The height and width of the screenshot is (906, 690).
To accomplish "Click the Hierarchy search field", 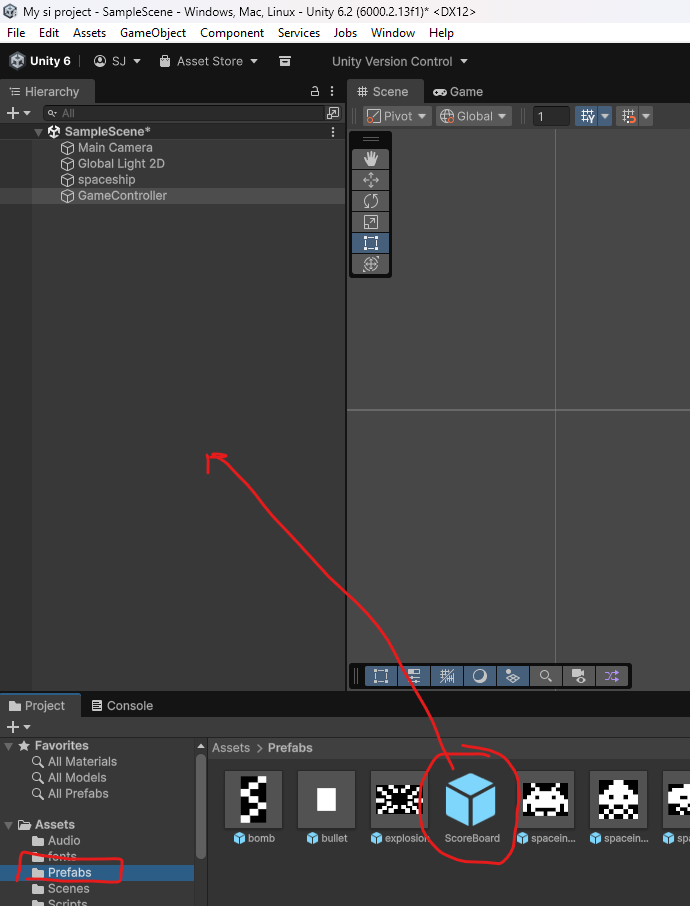I will point(190,113).
